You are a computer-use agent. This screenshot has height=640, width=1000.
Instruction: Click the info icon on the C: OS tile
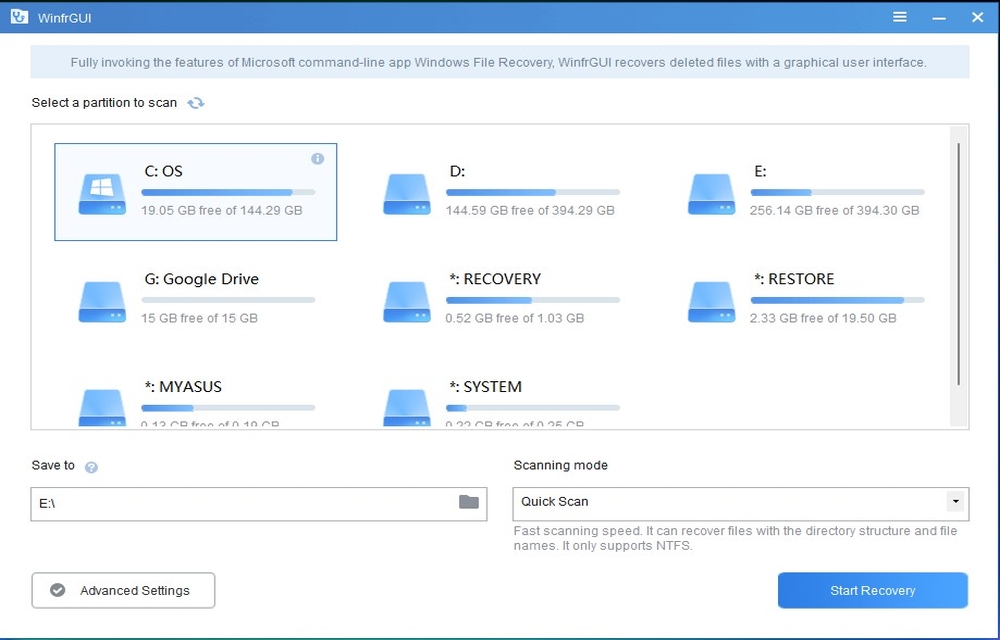(x=318, y=158)
